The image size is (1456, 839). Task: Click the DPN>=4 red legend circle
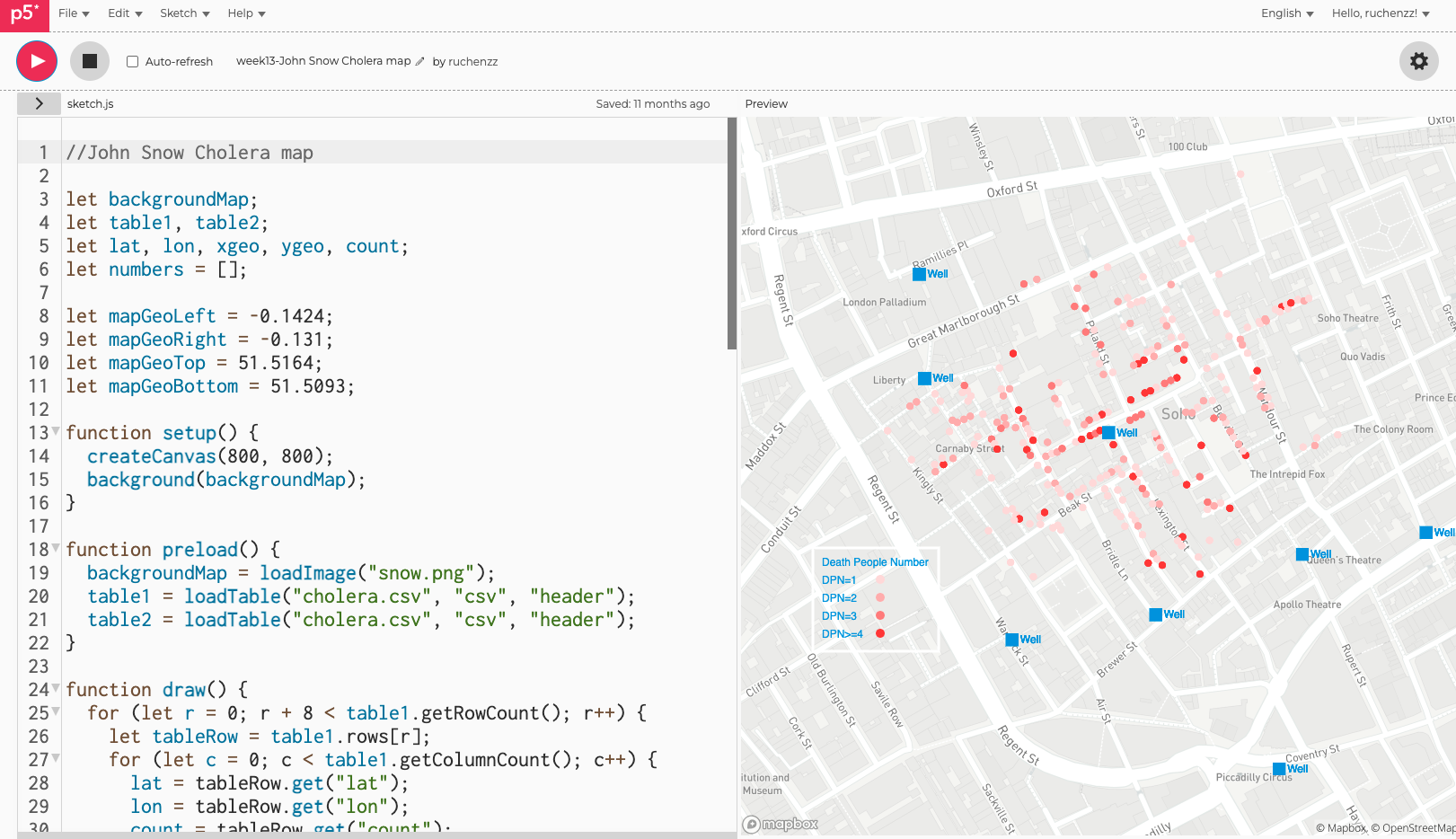click(880, 633)
